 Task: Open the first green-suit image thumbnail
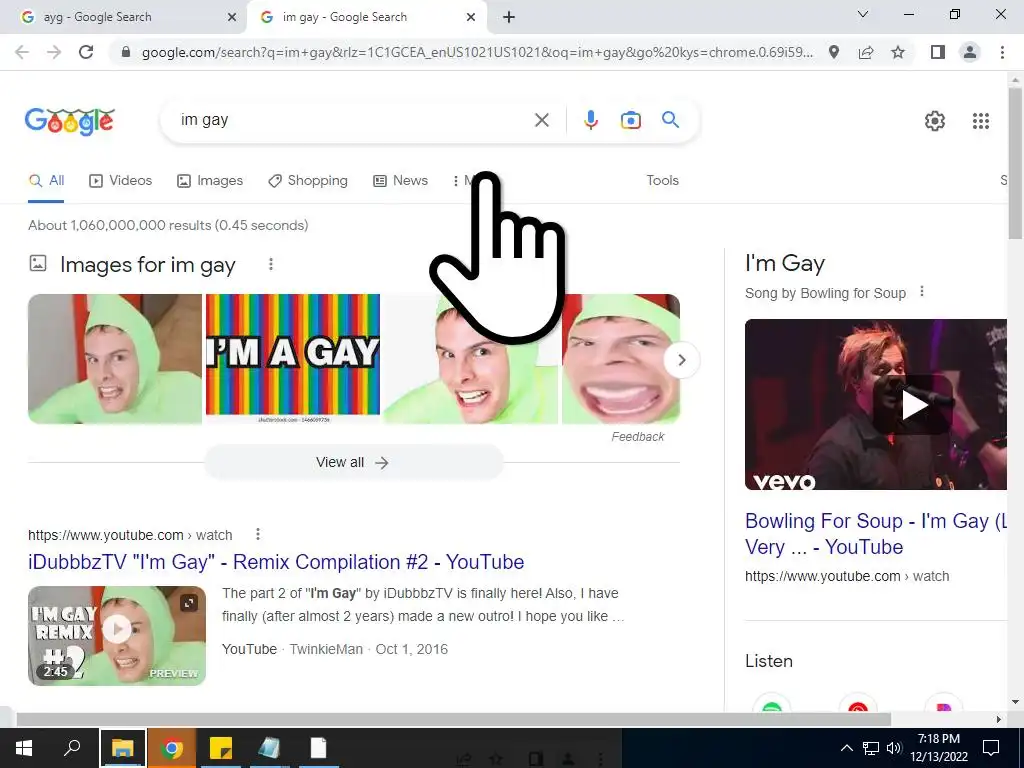tap(115, 359)
